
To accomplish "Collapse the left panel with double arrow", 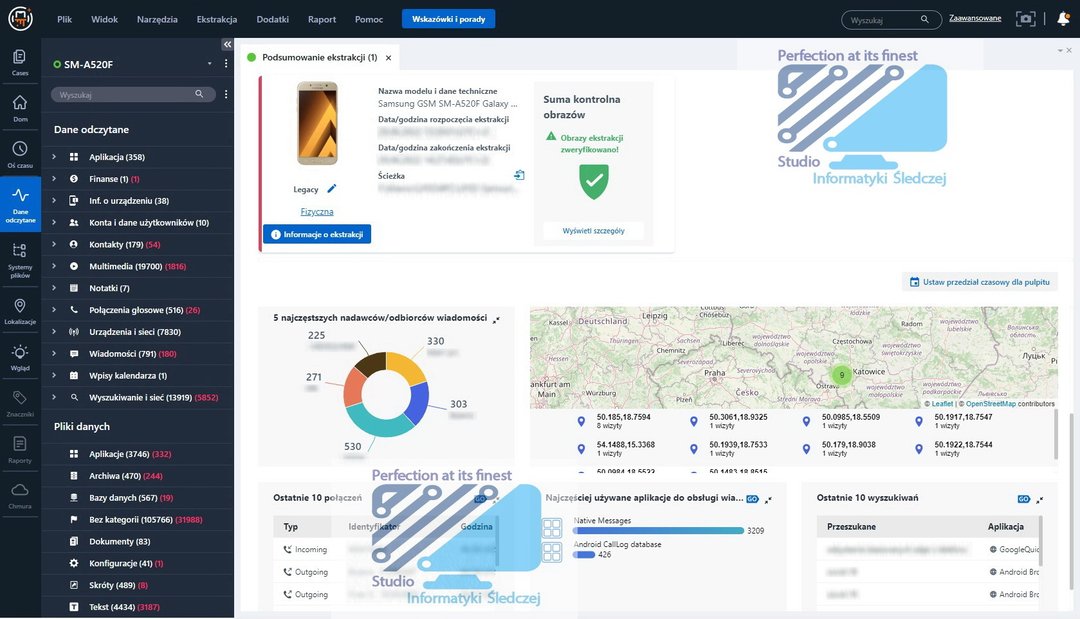I will coord(227,44).
